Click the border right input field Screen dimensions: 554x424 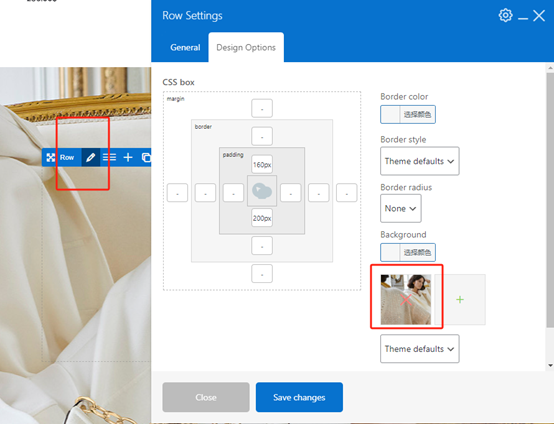(318, 193)
